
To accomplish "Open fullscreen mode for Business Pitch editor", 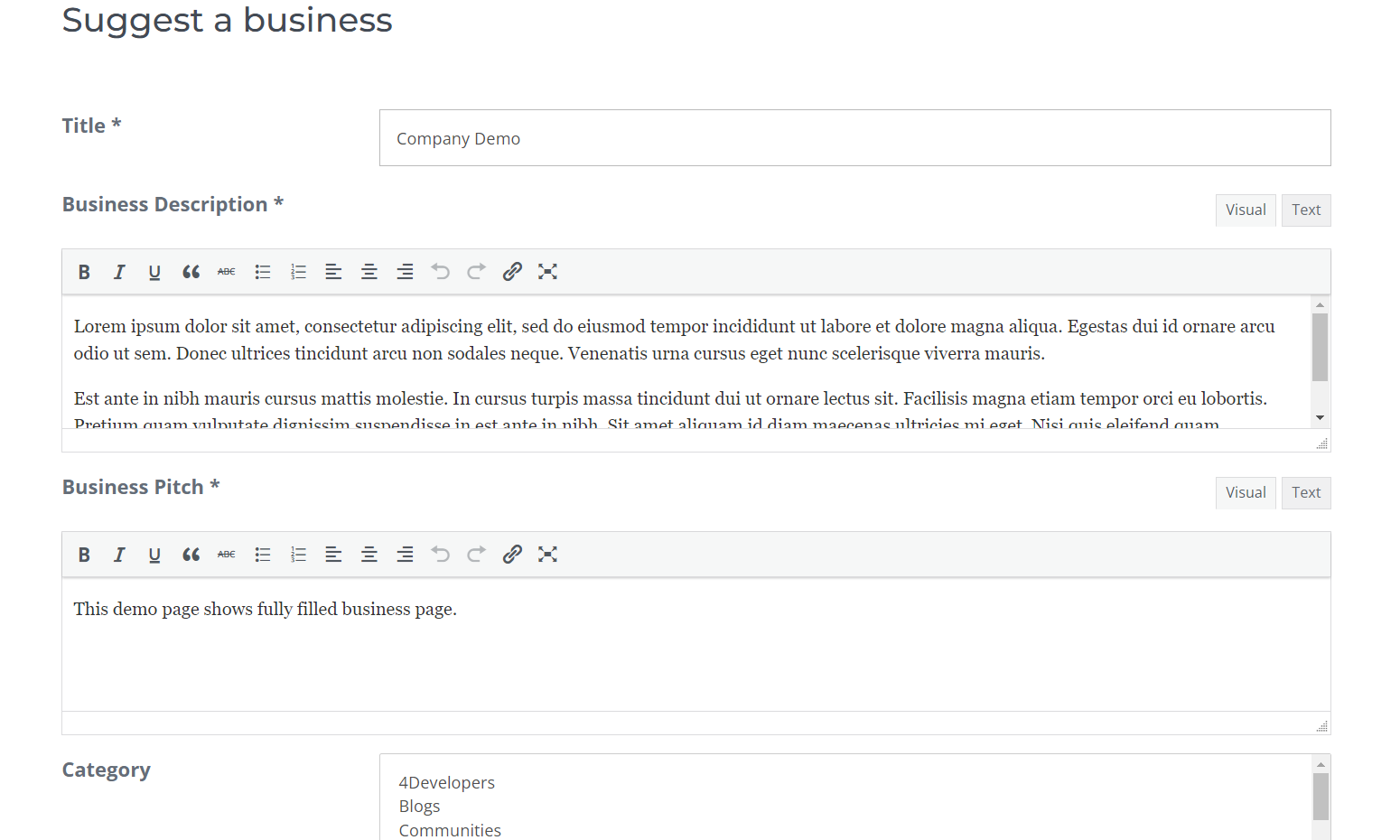I will 547,555.
